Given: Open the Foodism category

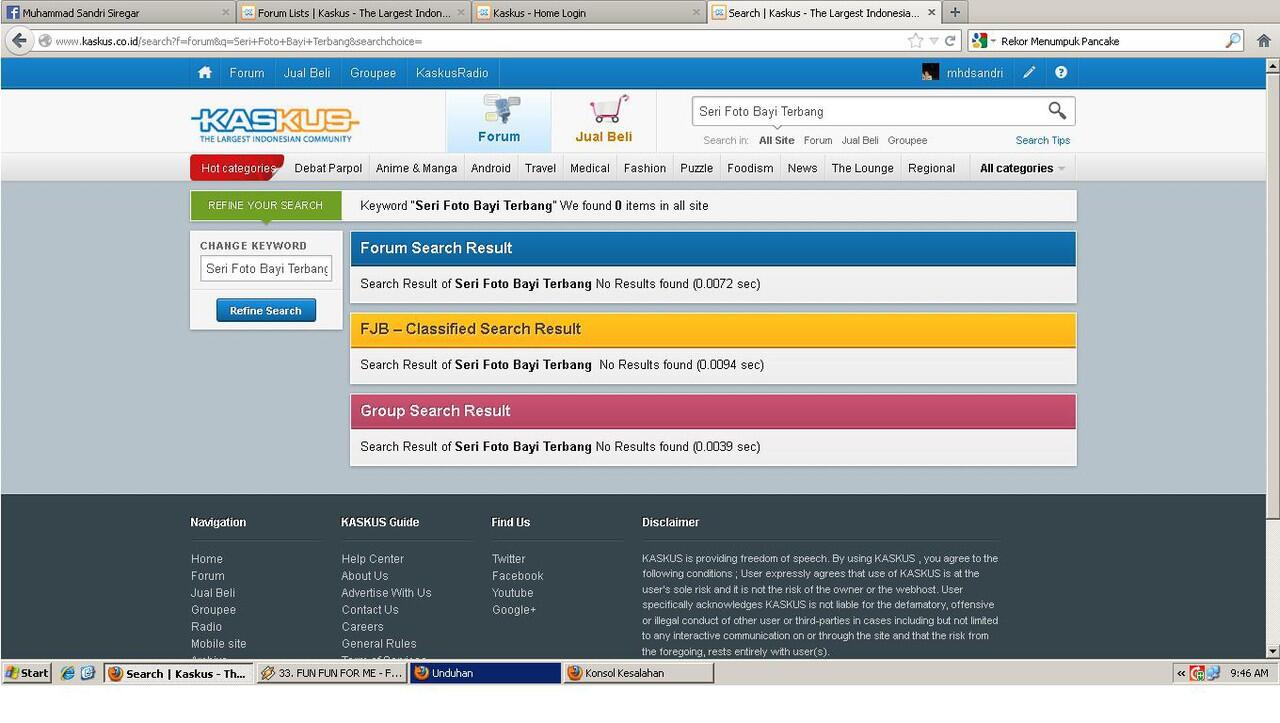Looking at the screenshot, I should 750,168.
